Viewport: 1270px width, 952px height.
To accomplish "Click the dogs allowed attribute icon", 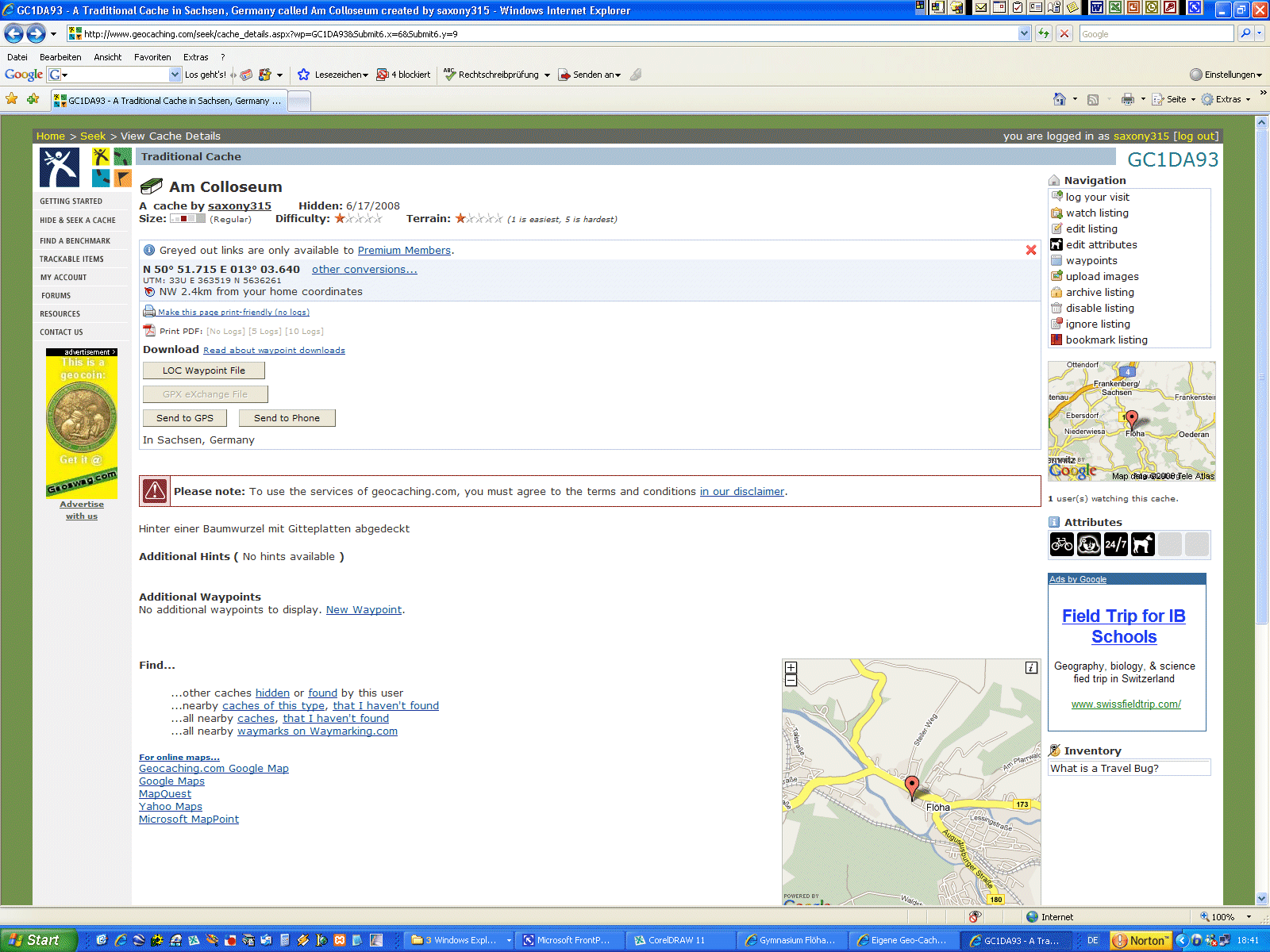I will click(1143, 544).
